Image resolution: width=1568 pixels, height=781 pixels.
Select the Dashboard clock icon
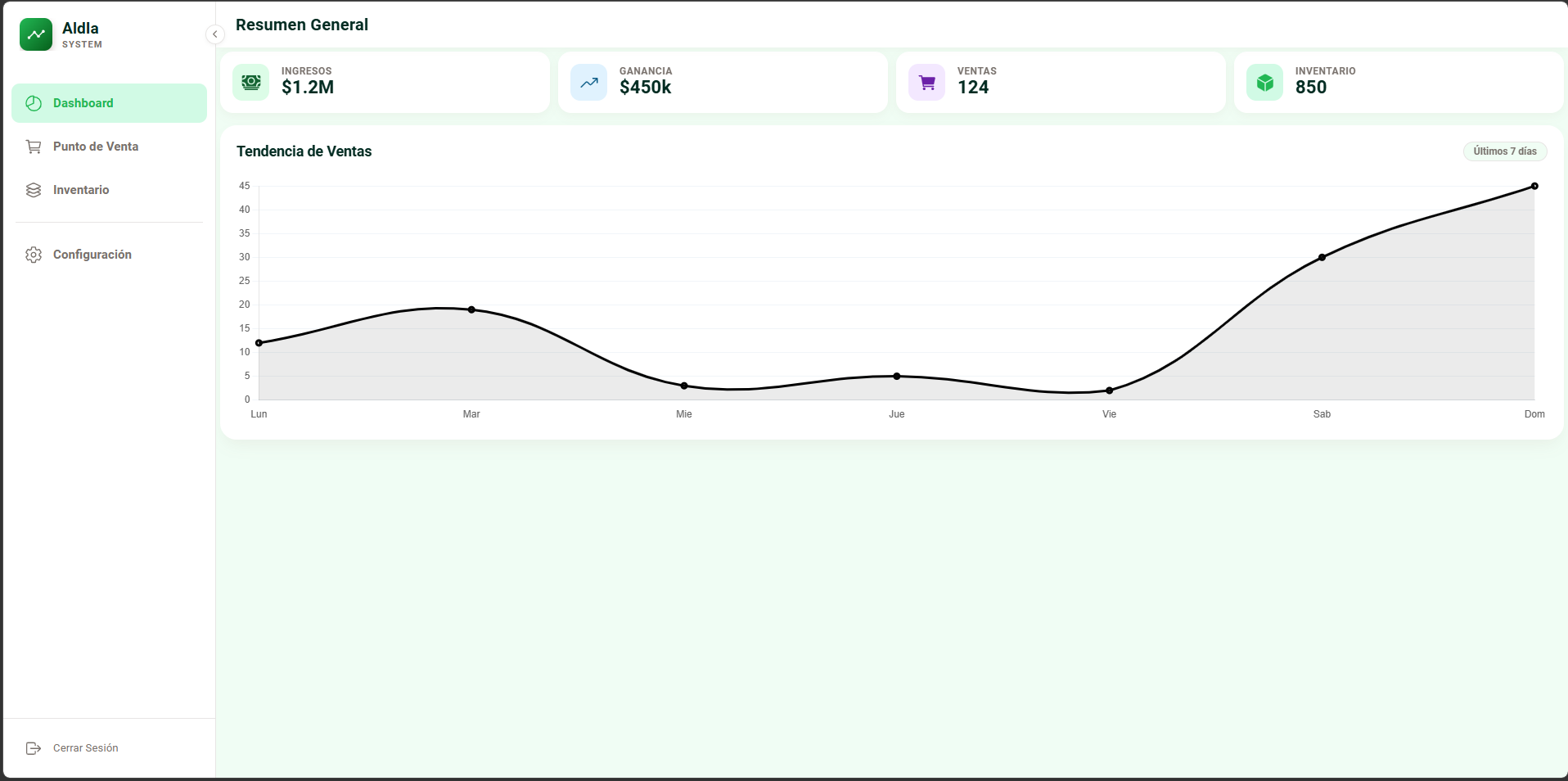point(34,103)
